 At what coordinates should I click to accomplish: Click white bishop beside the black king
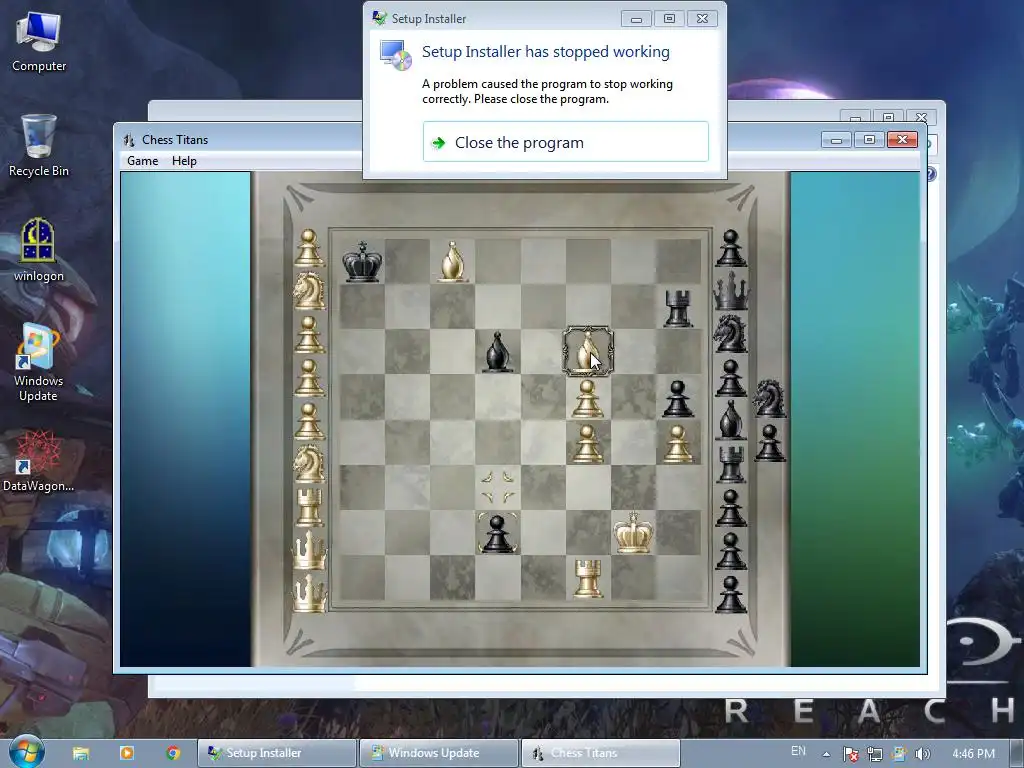453,262
